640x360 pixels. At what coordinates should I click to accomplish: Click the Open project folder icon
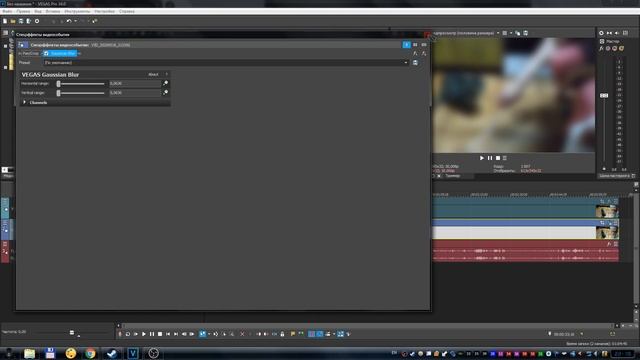13,21
